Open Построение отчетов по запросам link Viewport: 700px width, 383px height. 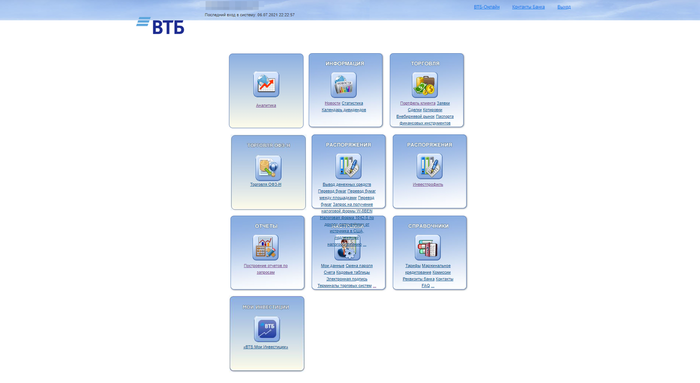[266, 269]
